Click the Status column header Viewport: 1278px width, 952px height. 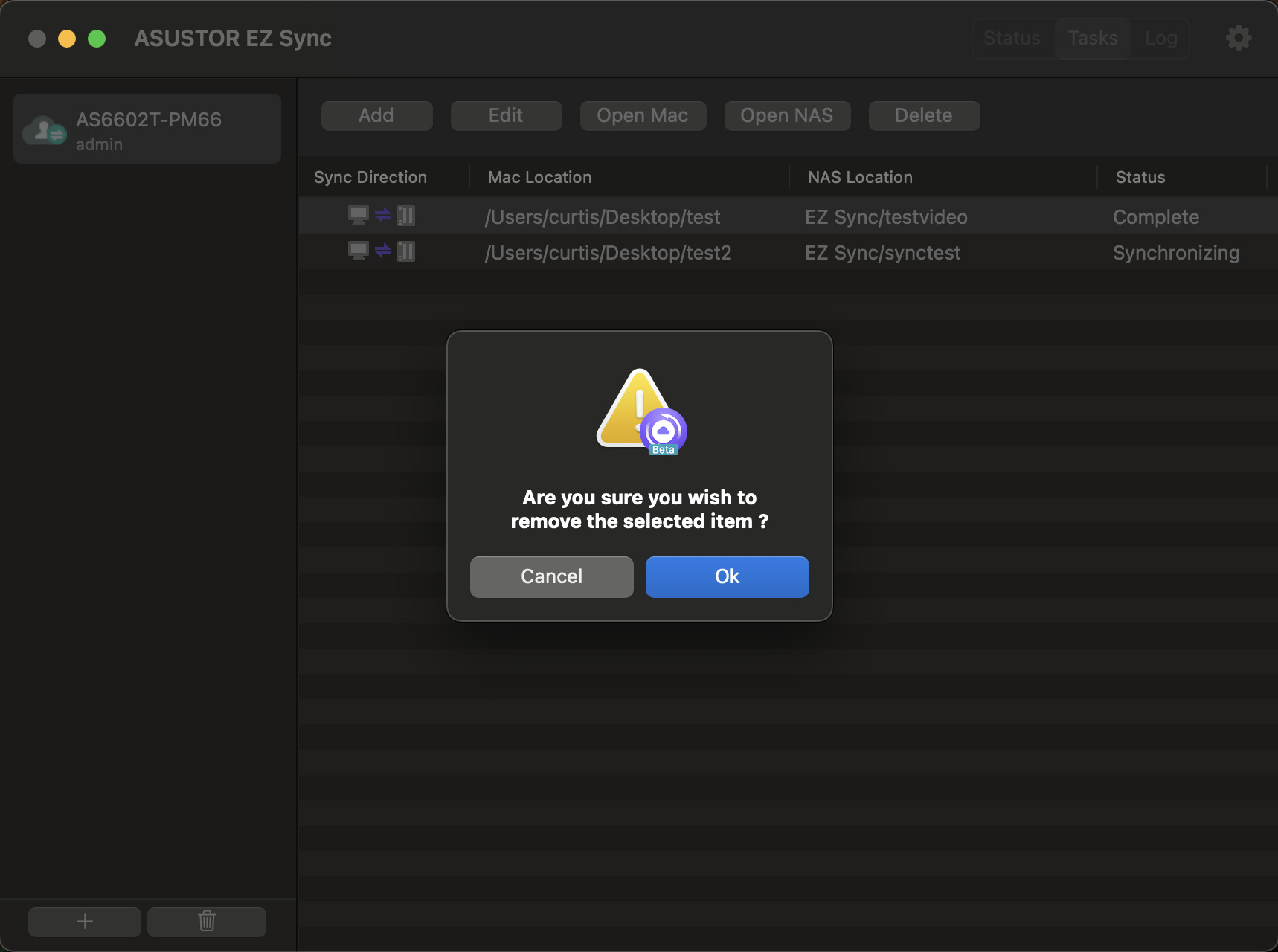(x=1140, y=177)
